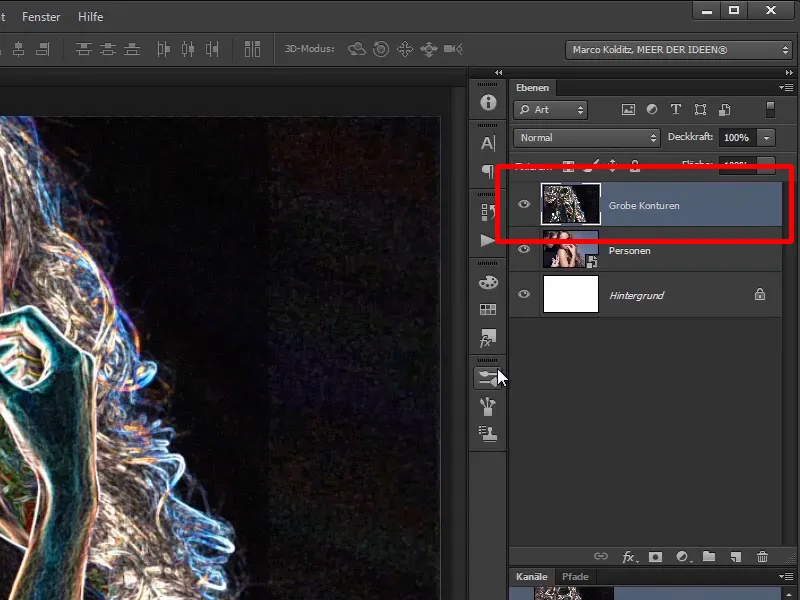
Task: Toggle the layer filtering on/off switch
Action: pyautogui.click(x=770, y=109)
